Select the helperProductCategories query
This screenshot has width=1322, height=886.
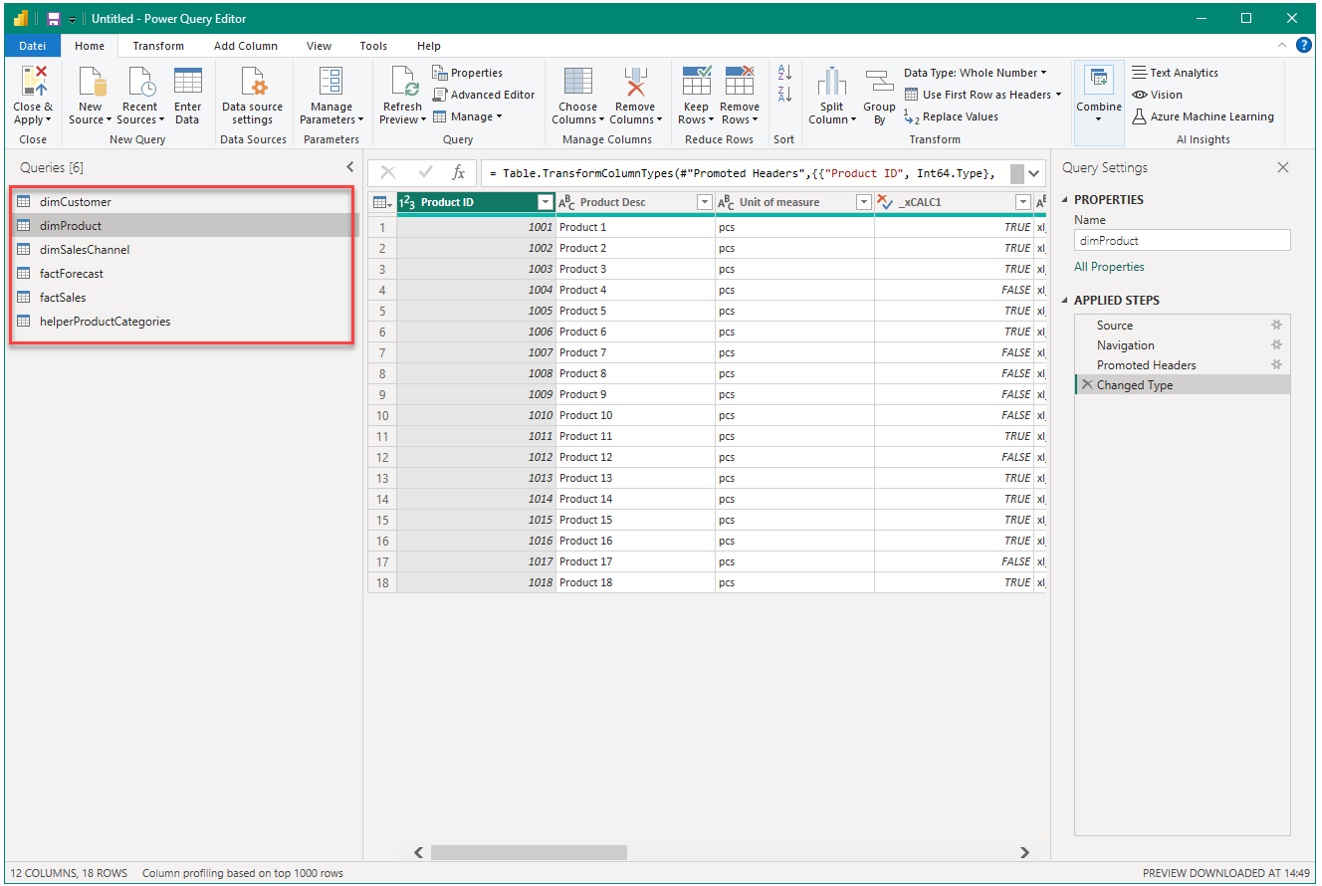tap(185, 321)
